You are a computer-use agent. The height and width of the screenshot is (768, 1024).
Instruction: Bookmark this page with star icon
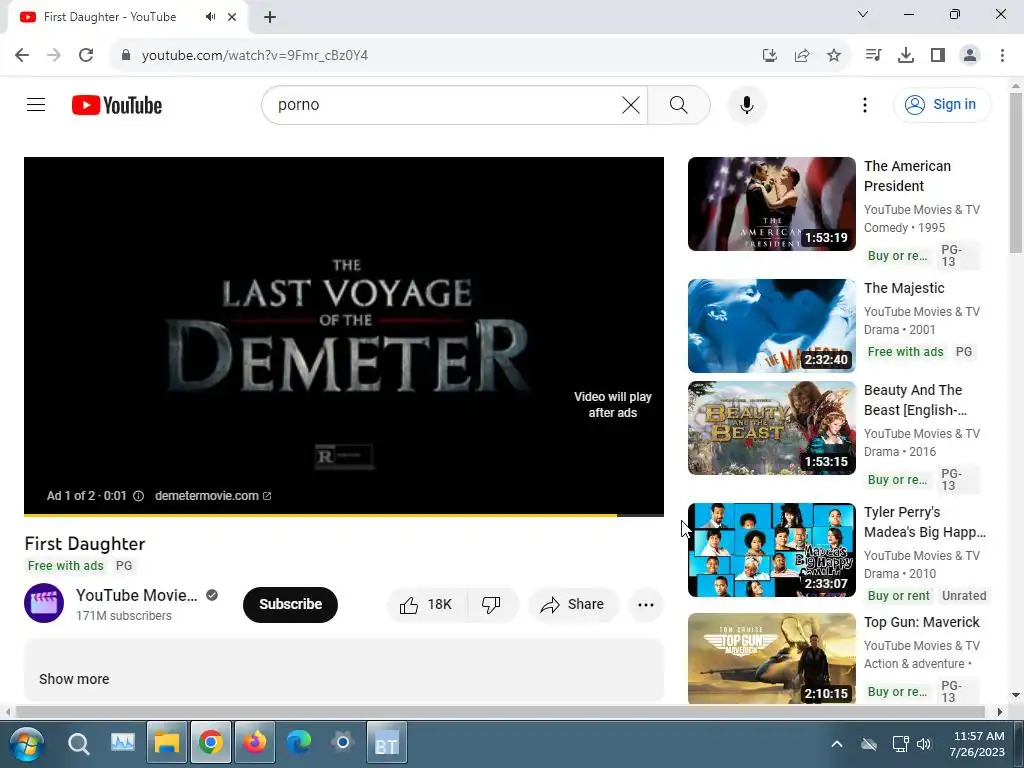tap(834, 56)
